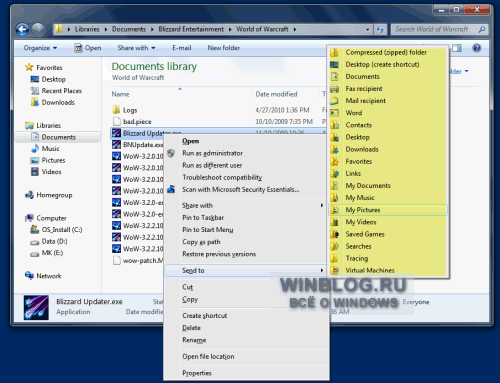Screen dimensions: 500x383
Task: Open the Share with toolbar dropdown
Action: 136,48
